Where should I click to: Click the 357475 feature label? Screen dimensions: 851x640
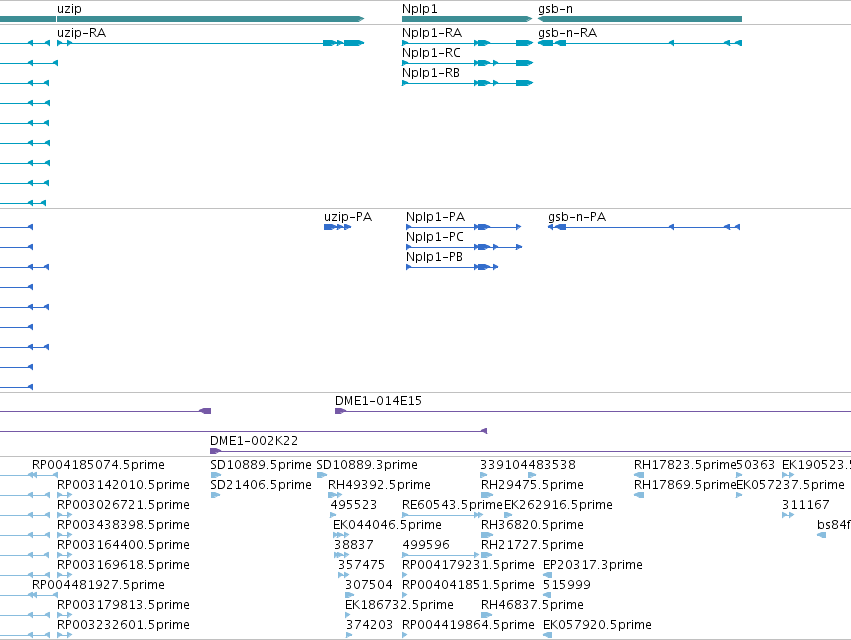(361, 565)
